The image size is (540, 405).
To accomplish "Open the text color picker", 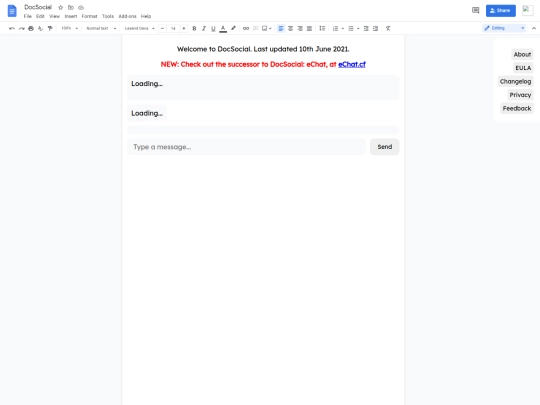I will (x=223, y=28).
